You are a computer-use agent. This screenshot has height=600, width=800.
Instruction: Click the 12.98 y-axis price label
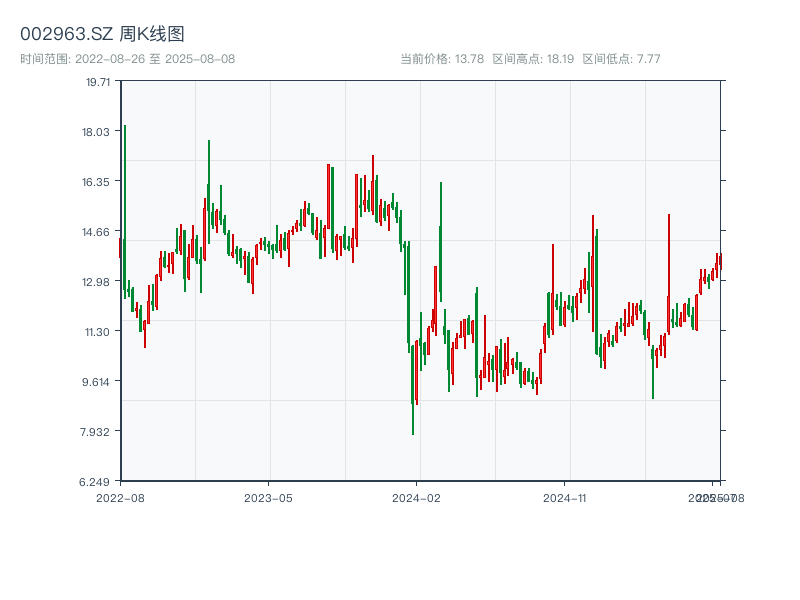point(99,282)
